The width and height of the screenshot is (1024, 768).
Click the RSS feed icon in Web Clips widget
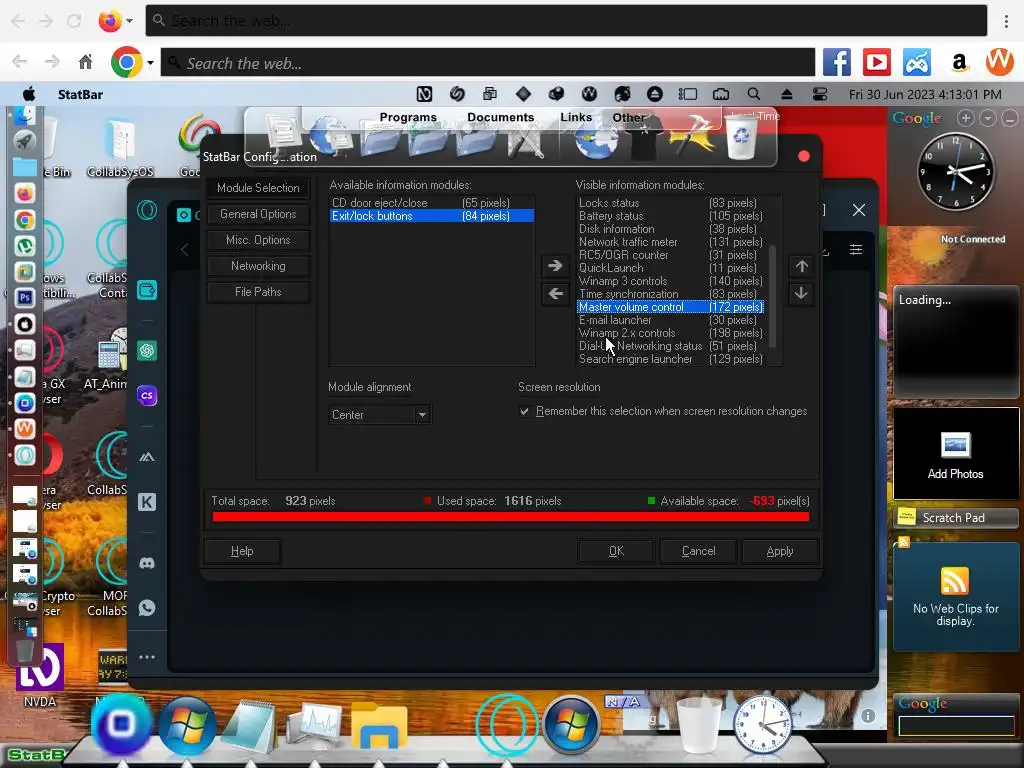955,581
